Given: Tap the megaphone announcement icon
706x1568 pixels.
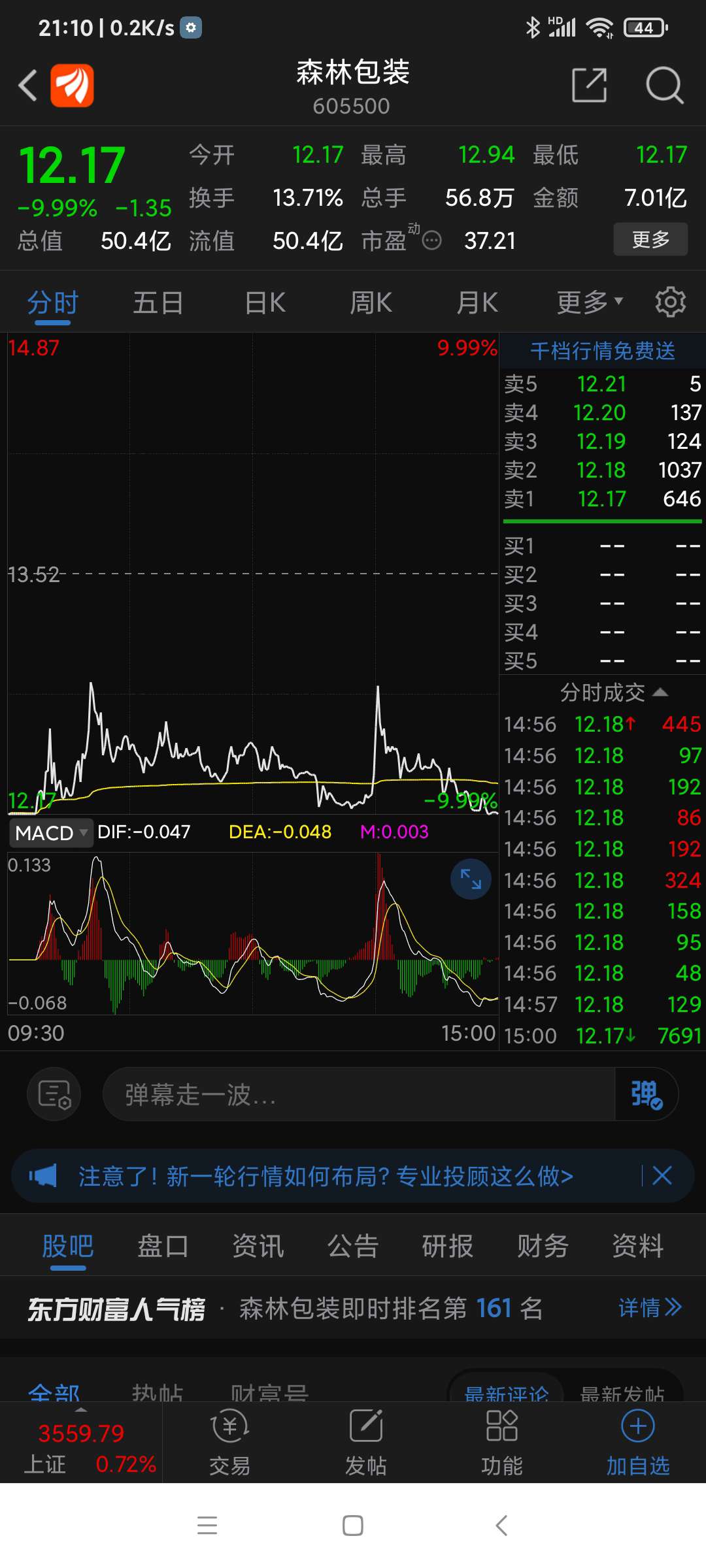Looking at the screenshot, I should point(43,1176).
